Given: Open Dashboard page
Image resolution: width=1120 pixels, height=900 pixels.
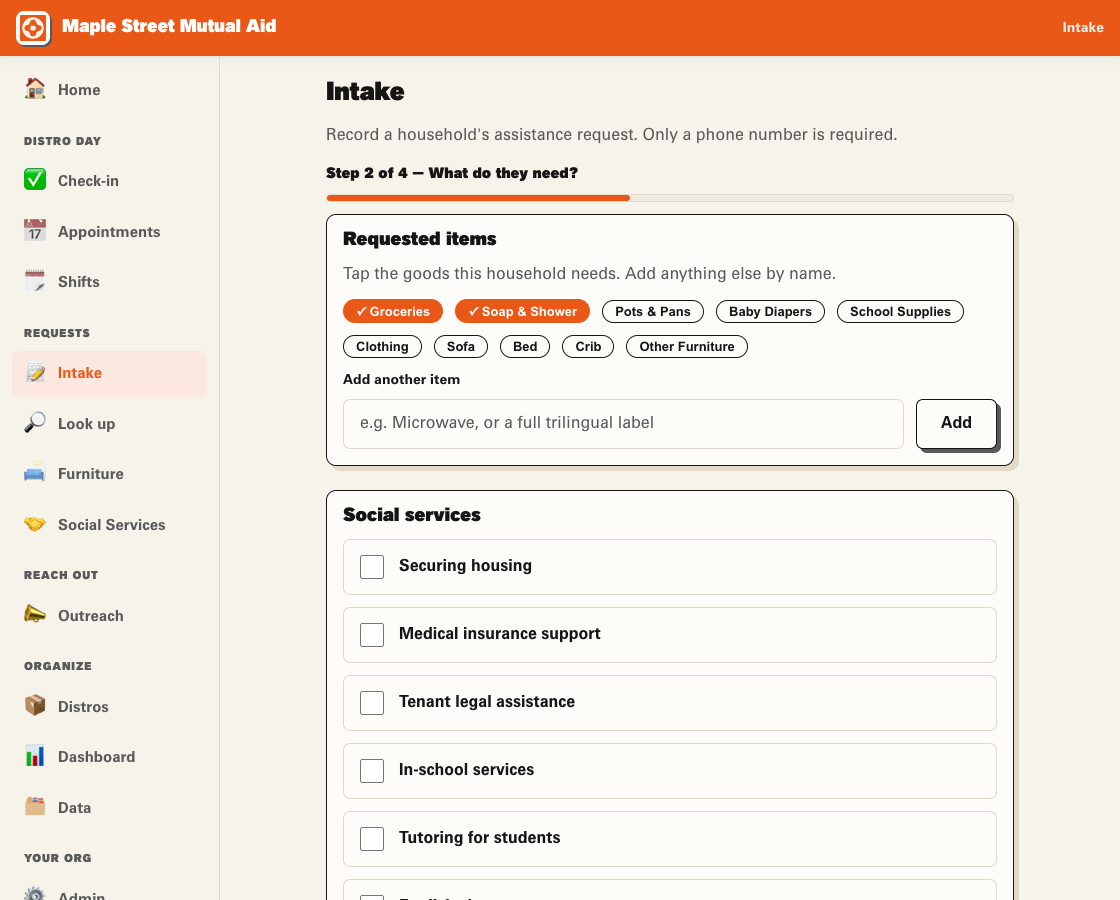Looking at the screenshot, I should pos(109,756).
